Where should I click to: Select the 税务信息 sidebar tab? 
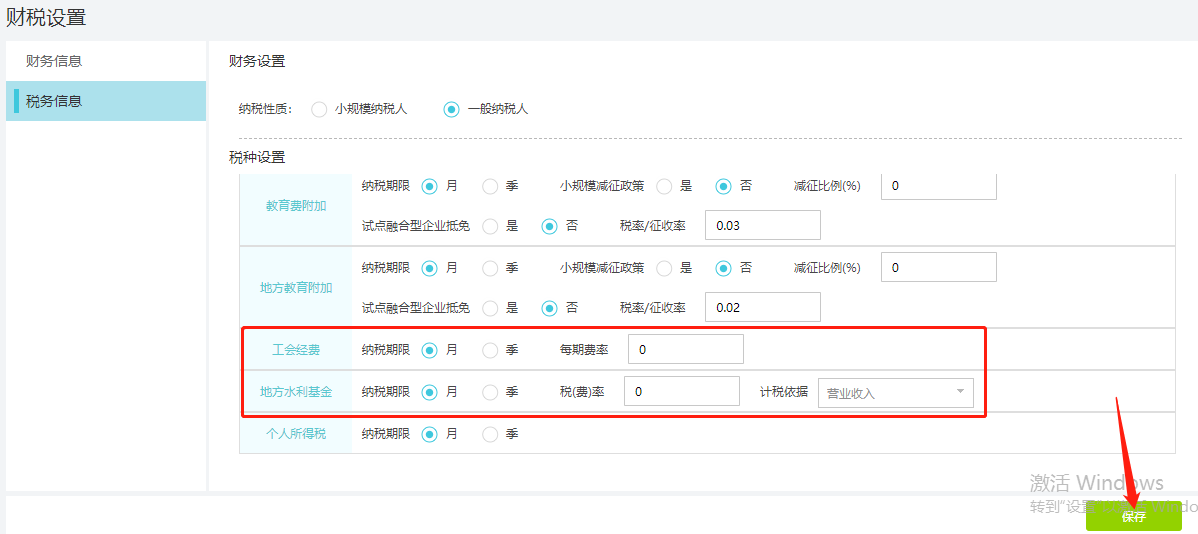(x=54, y=101)
